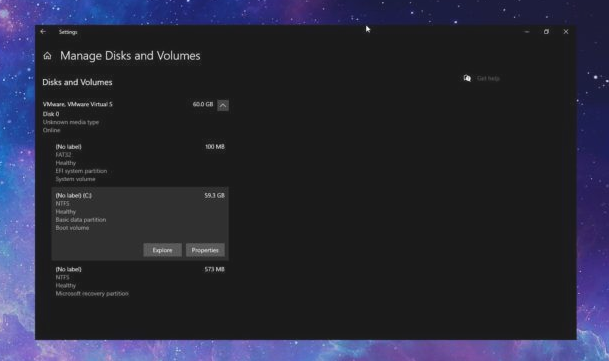Restore down the Settings window
This screenshot has width=609, height=361.
tap(546, 32)
